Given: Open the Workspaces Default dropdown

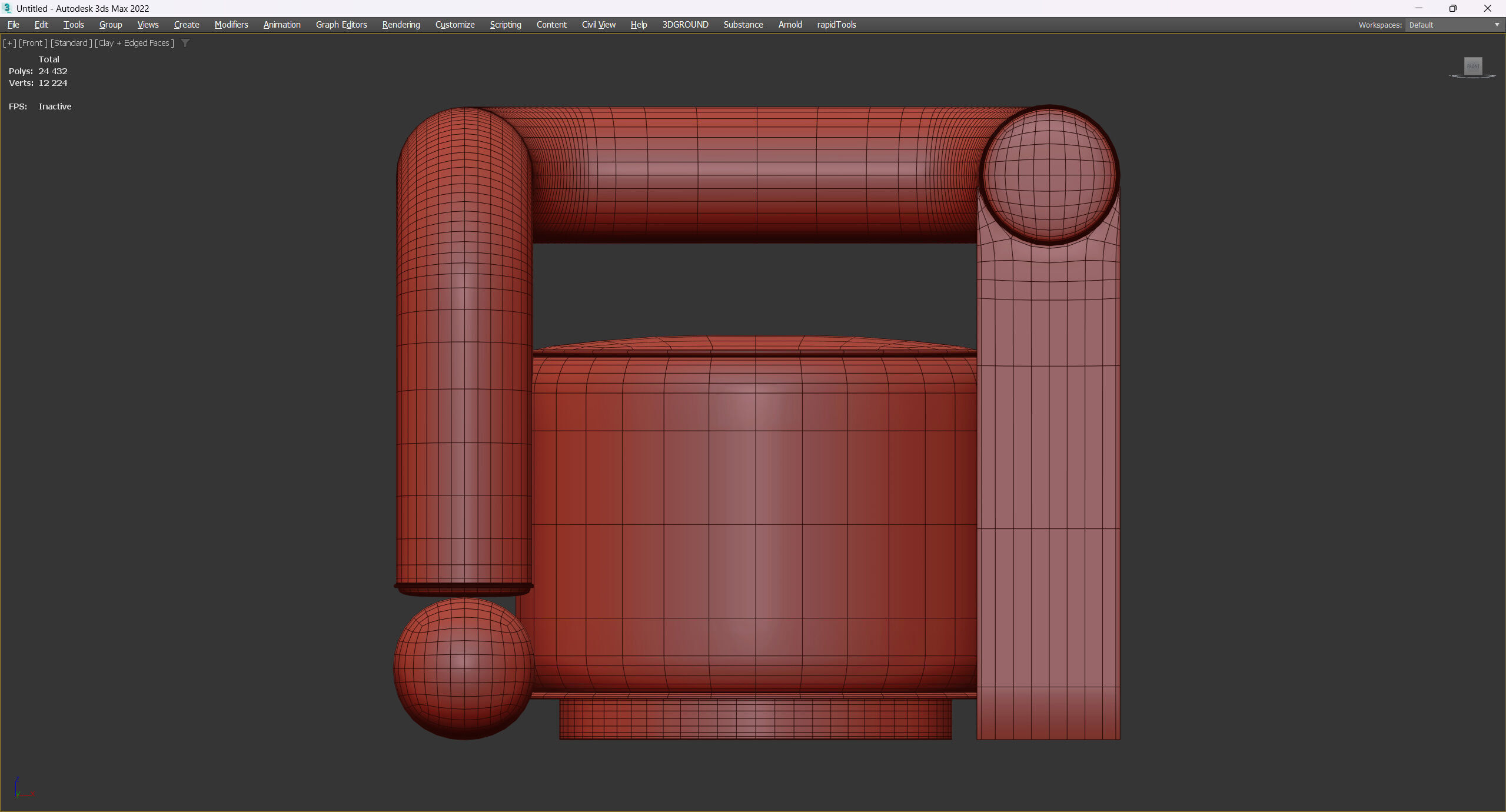Looking at the screenshot, I should point(1454,25).
